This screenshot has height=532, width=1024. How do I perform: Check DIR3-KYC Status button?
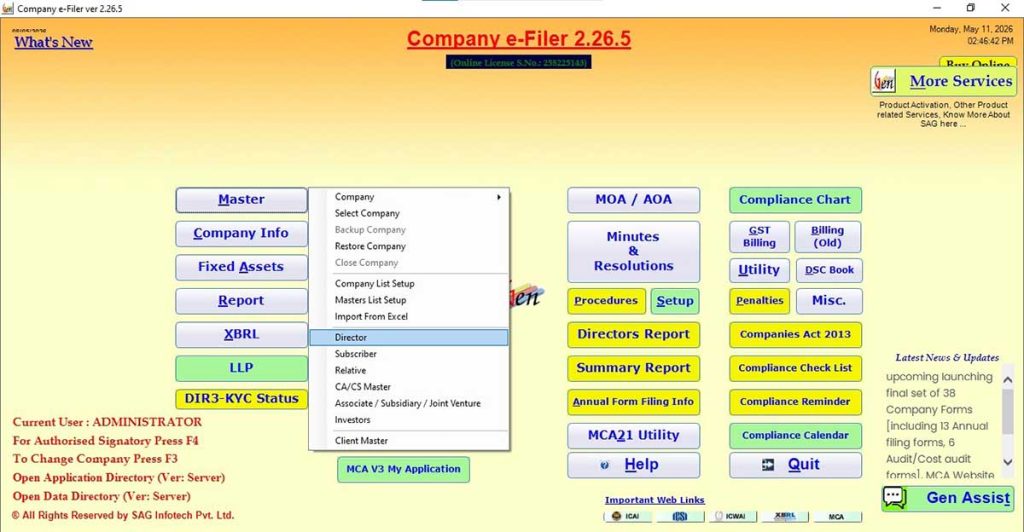241,399
